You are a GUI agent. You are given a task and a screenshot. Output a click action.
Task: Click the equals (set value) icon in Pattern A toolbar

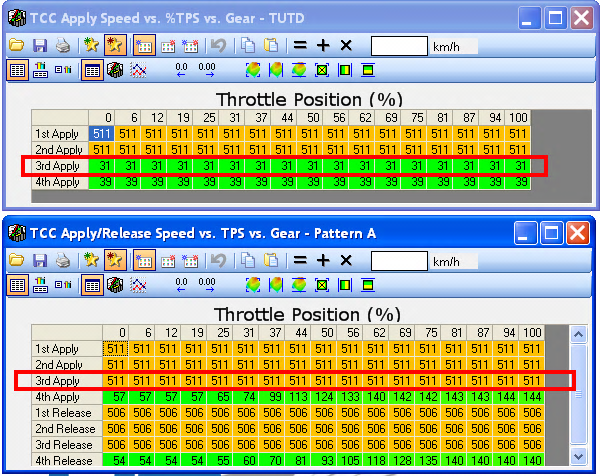tap(299, 260)
